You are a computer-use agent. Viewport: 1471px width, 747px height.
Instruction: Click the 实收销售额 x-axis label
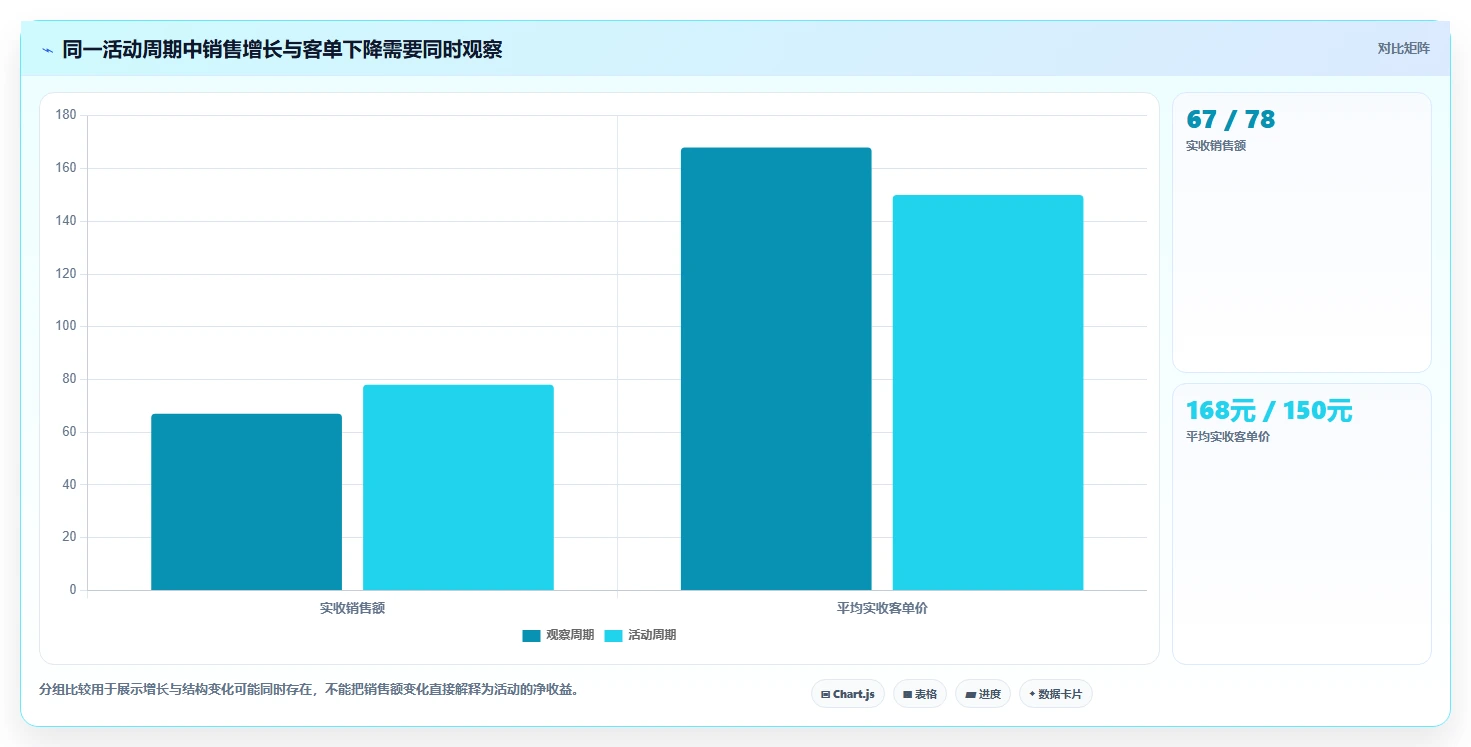(x=352, y=608)
